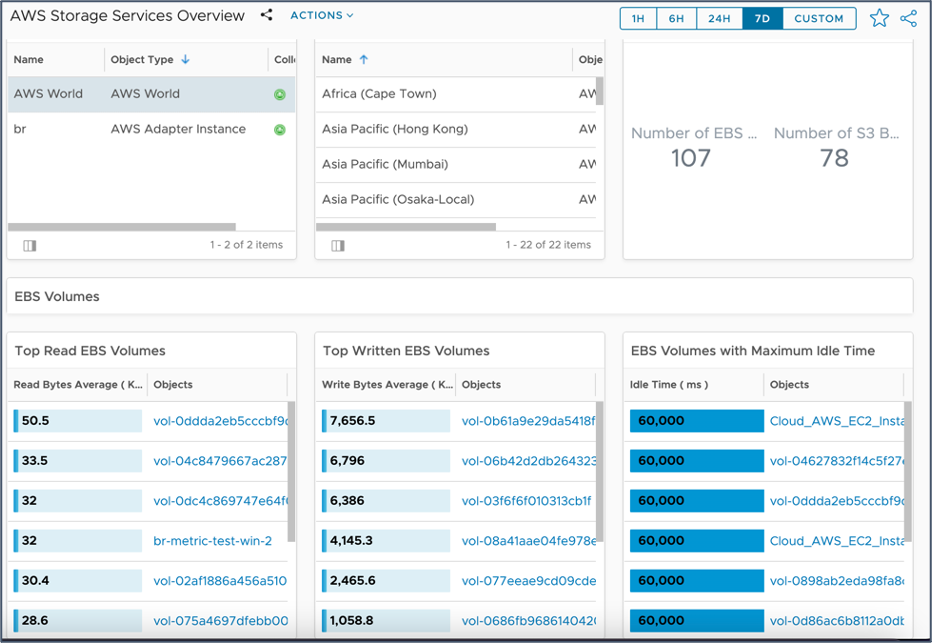Click green status icon for br adapter

pyautogui.click(x=280, y=130)
